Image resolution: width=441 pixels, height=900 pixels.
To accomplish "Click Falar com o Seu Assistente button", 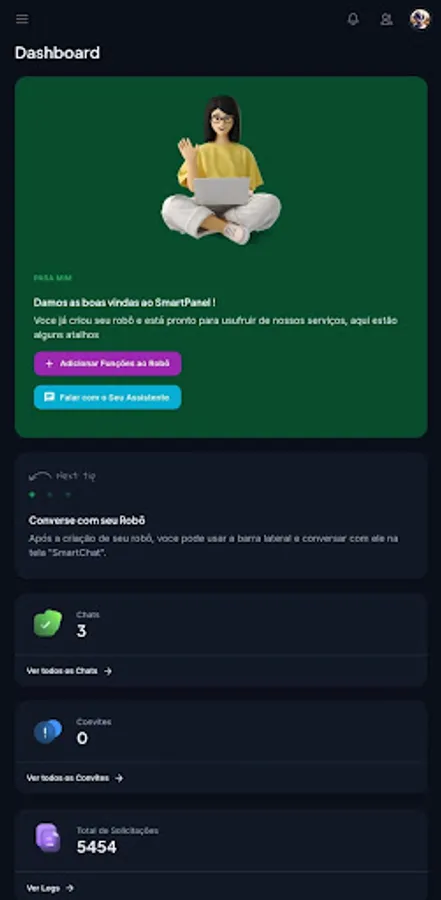I will [107, 397].
